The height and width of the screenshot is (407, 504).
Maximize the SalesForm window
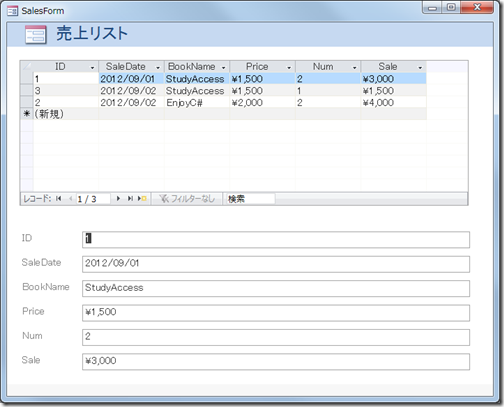451,7
